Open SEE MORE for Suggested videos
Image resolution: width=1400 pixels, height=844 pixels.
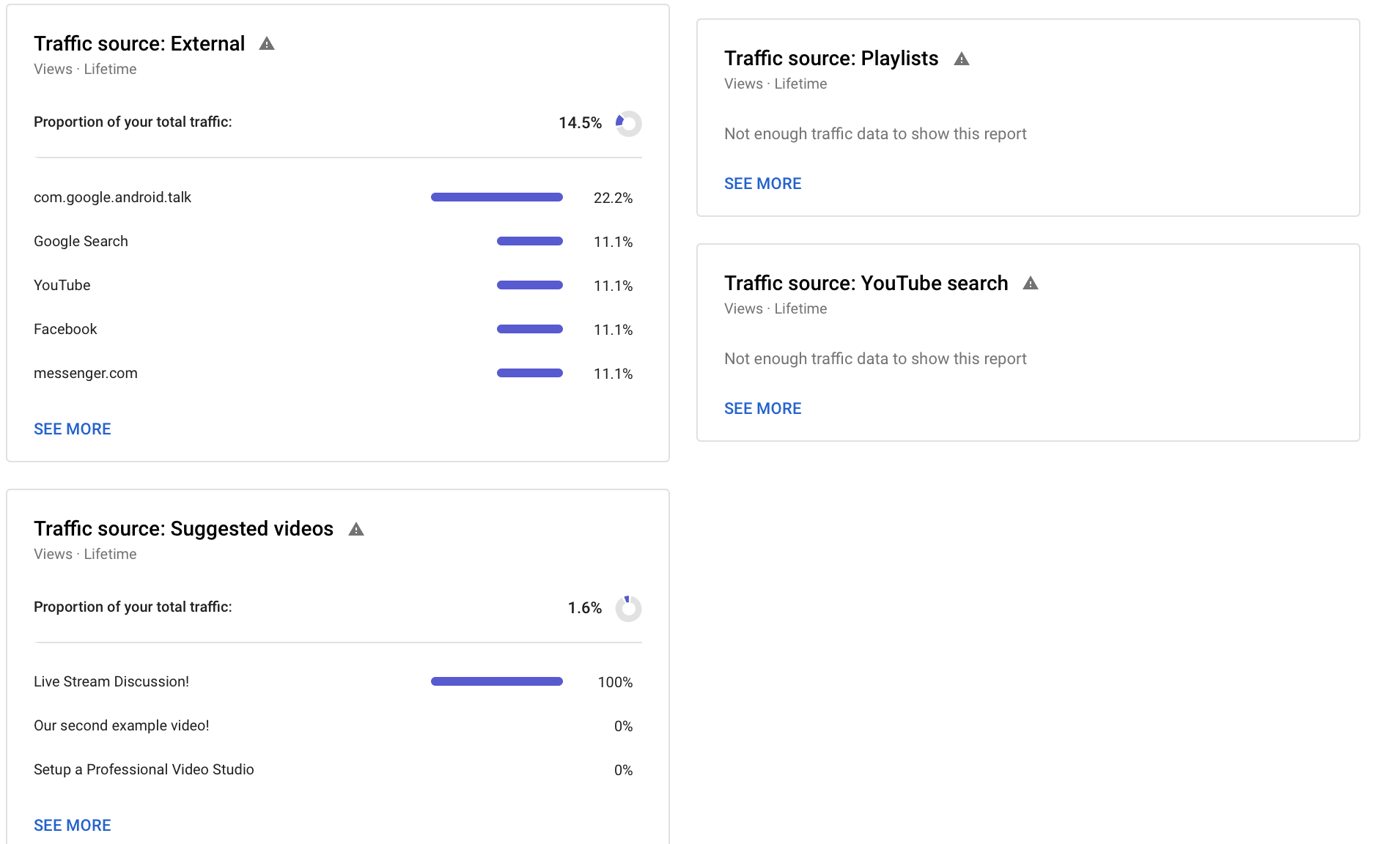click(73, 826)
